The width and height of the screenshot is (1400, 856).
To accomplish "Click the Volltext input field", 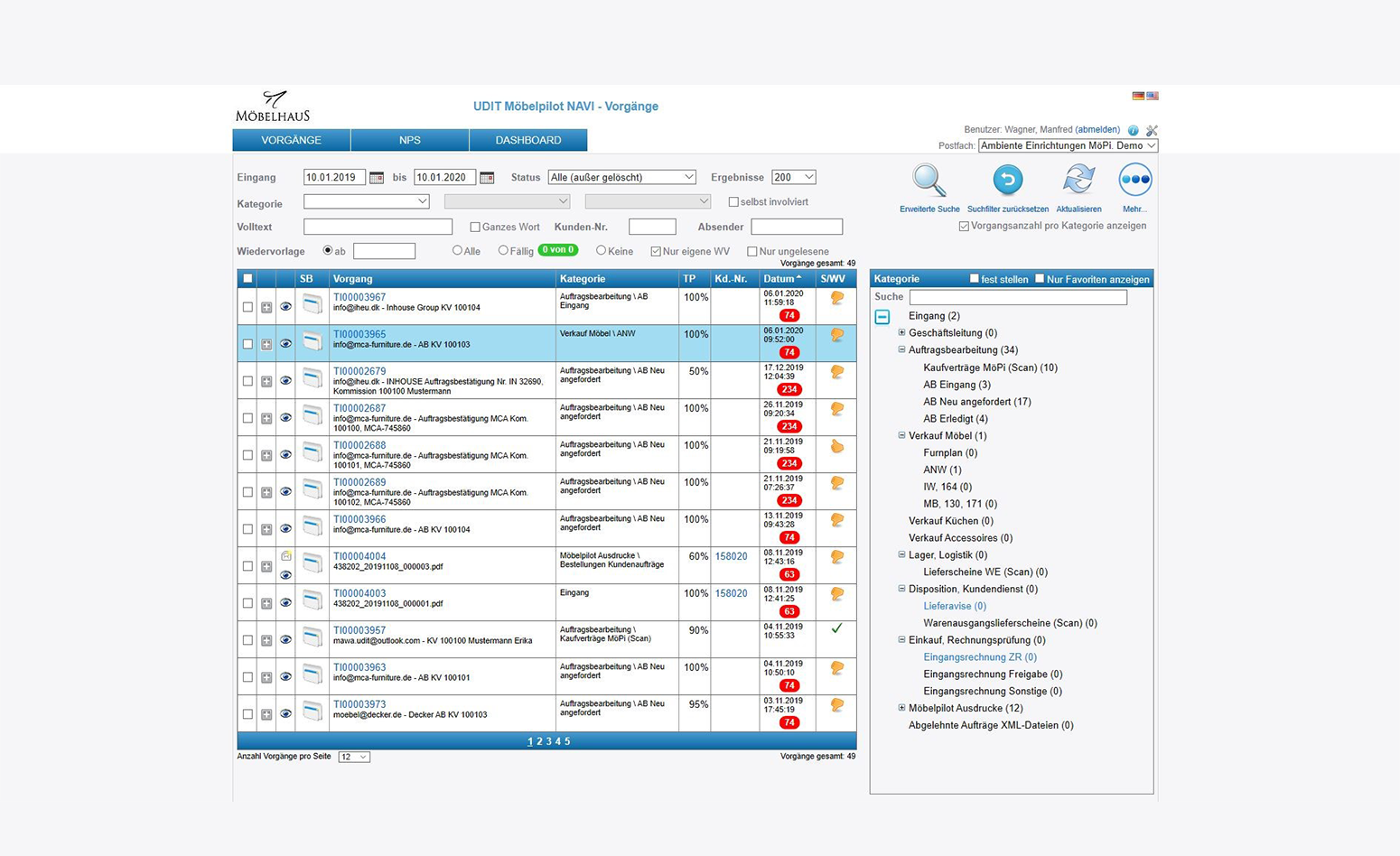I will pos(378,227).
